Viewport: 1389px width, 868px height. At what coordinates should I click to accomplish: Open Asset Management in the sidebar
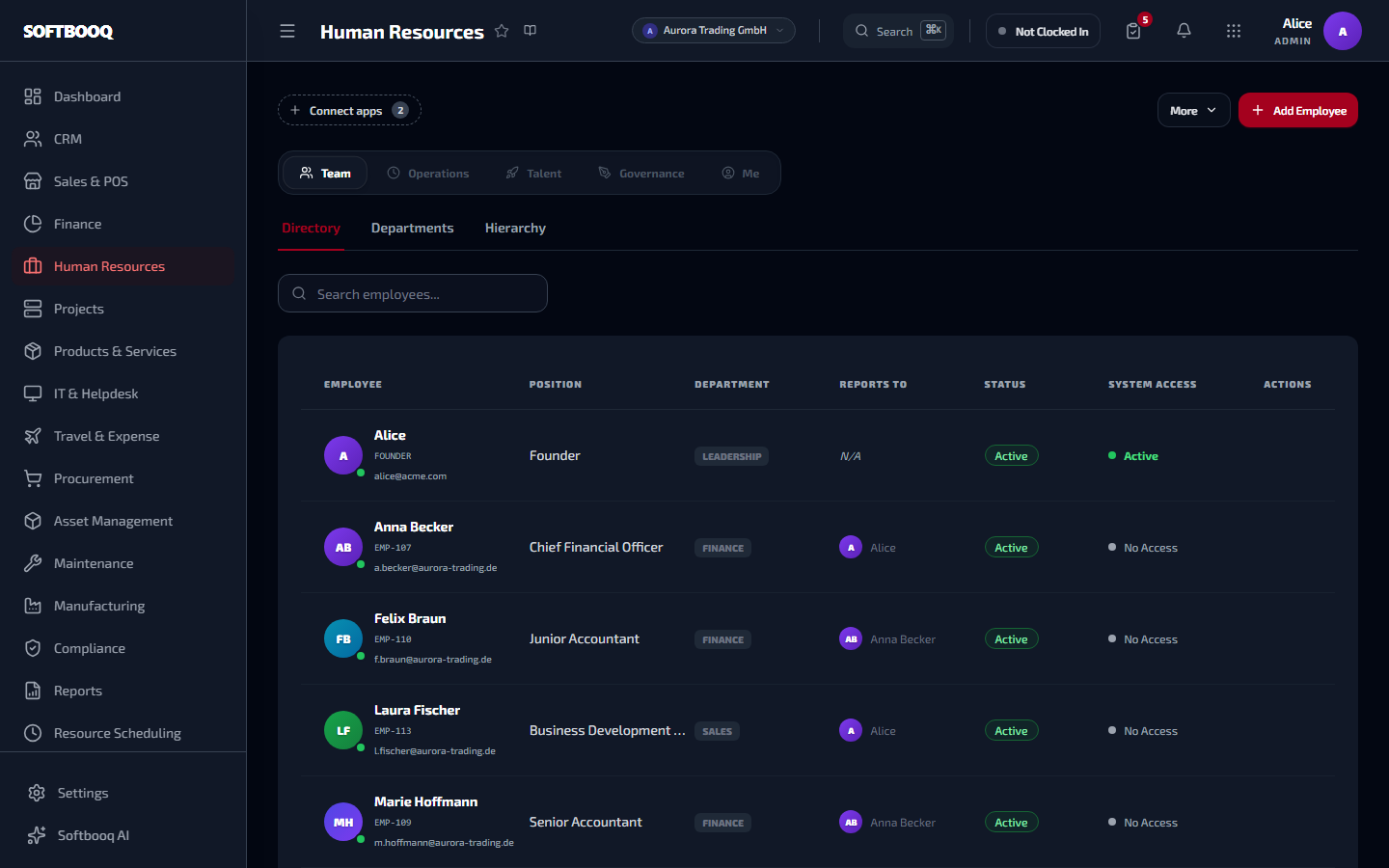(123, 521)
